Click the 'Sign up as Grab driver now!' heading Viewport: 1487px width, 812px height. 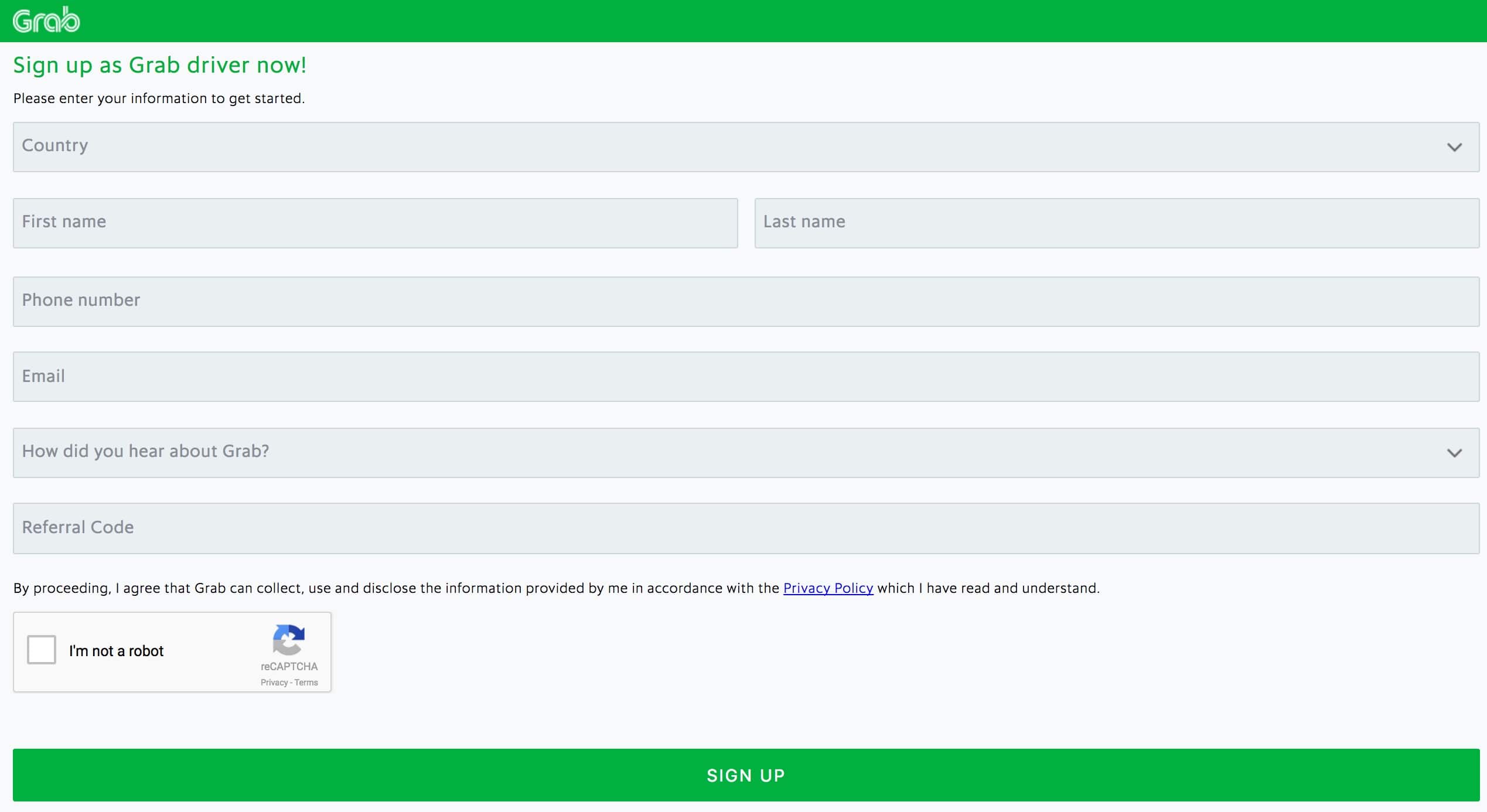pyautogui.click(x=159, y=65)
